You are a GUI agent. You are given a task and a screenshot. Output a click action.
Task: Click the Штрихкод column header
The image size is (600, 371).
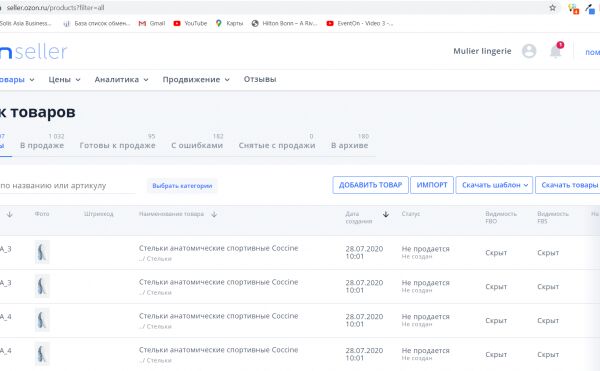[x=99, y=214]
